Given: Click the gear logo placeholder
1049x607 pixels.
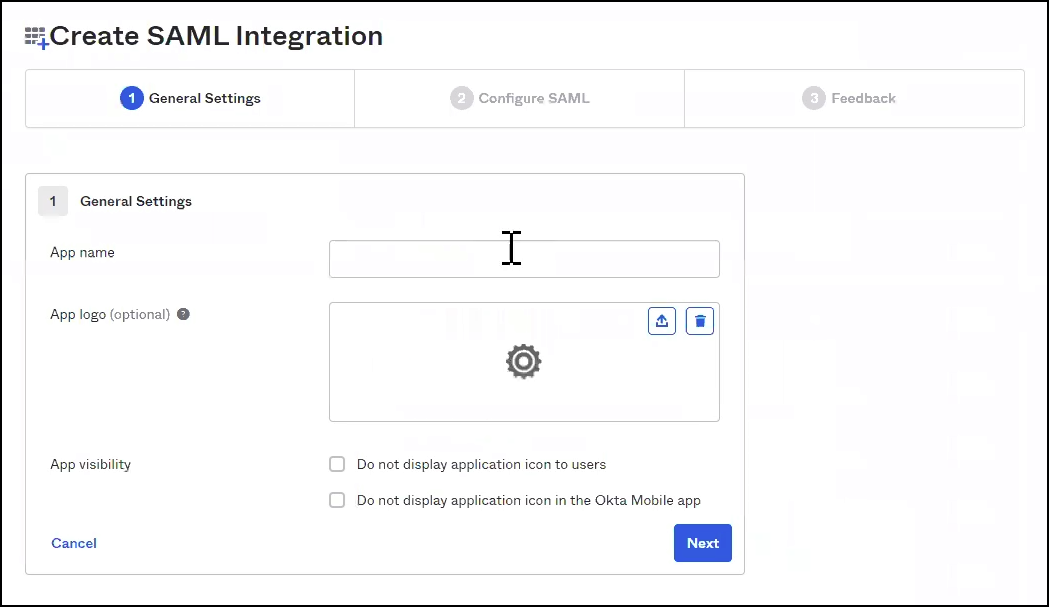Looking at the screenshot, I should pyautogui.click(x=523, y=361).
